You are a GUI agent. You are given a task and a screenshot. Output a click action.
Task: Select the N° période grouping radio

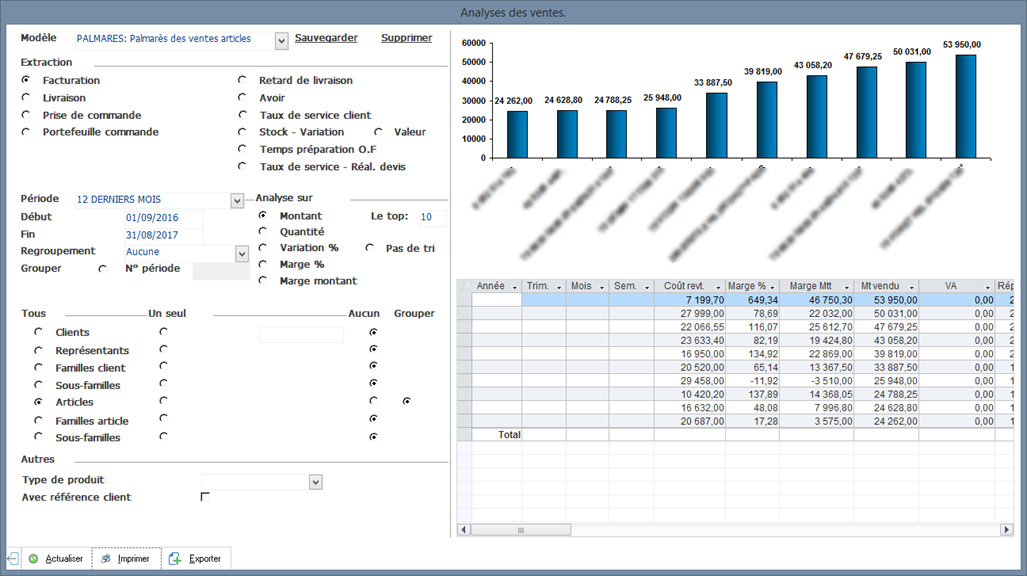click(102, 269)
